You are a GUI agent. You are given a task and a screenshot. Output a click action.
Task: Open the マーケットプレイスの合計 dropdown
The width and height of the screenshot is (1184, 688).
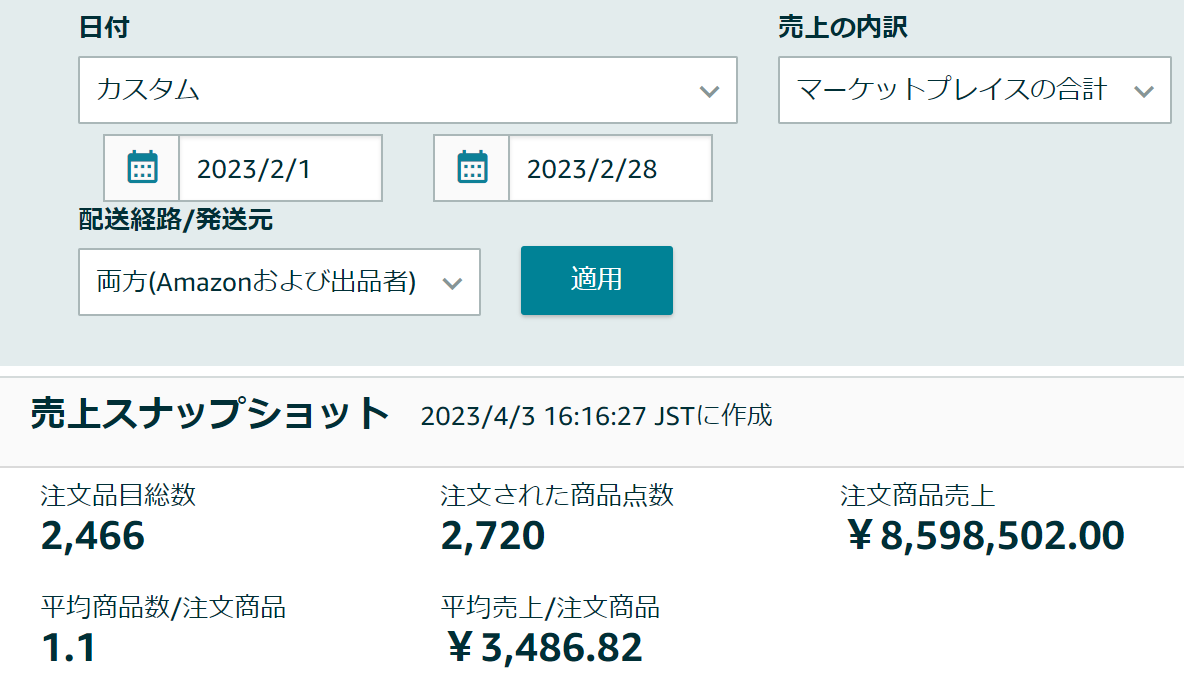point(974,90)
